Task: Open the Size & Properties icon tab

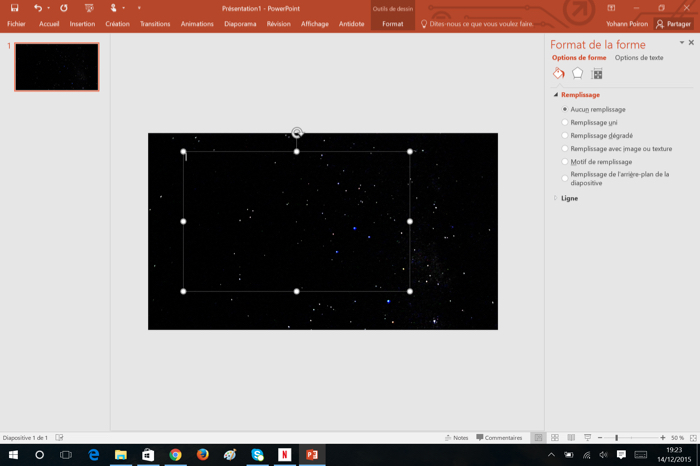Action: (597, 74)
